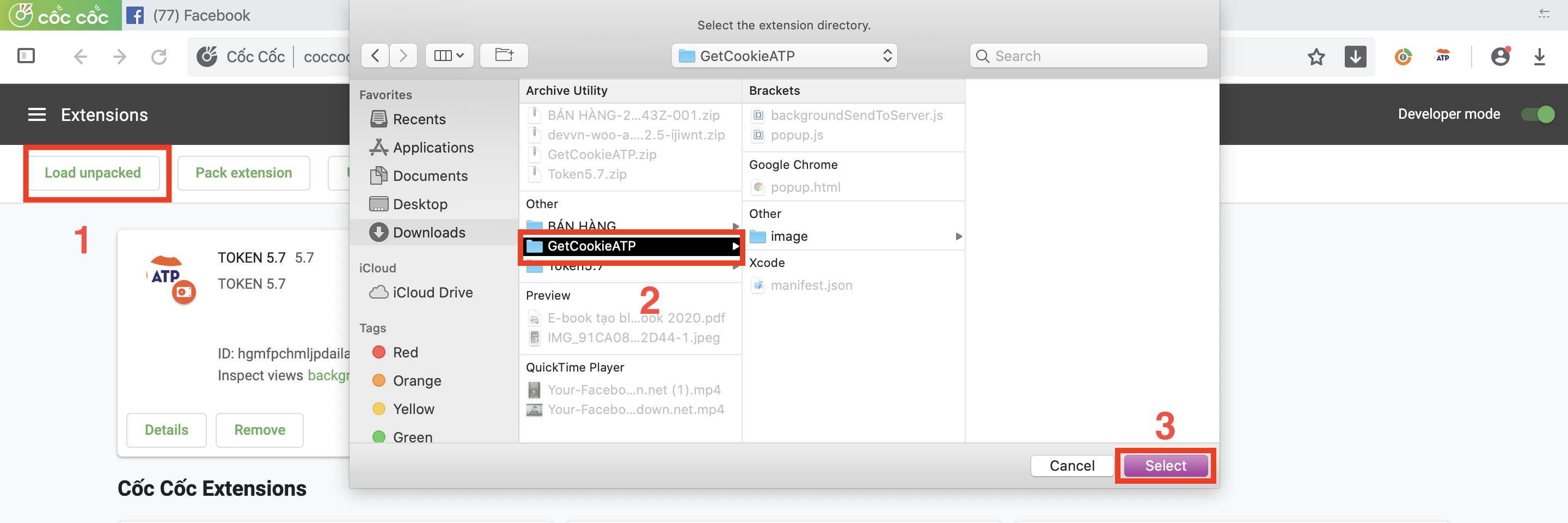Click the Pack extension button
This screenshot has width=1568, height=523.
click(x=243, y=173)
